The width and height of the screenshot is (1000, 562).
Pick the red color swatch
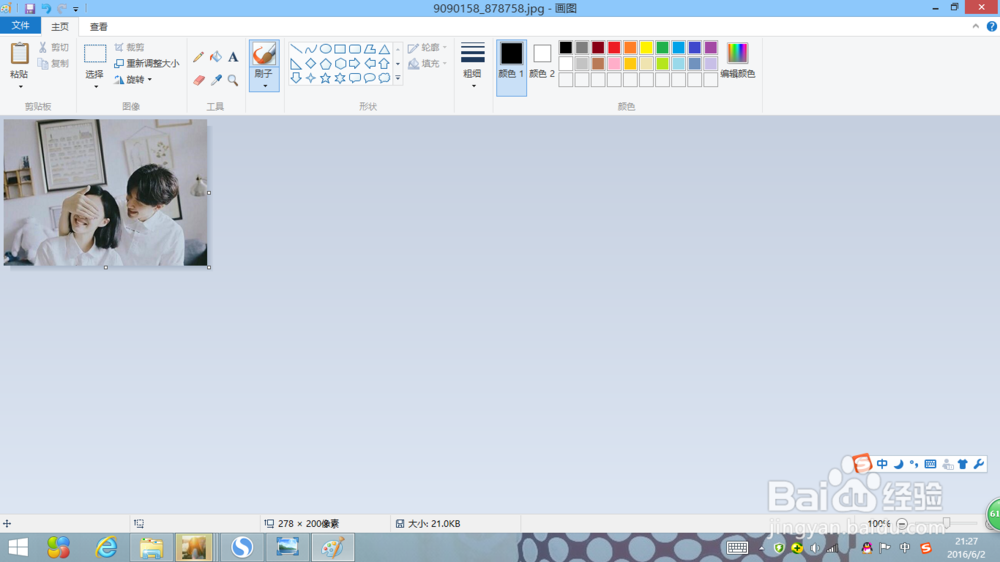[614, 47]
